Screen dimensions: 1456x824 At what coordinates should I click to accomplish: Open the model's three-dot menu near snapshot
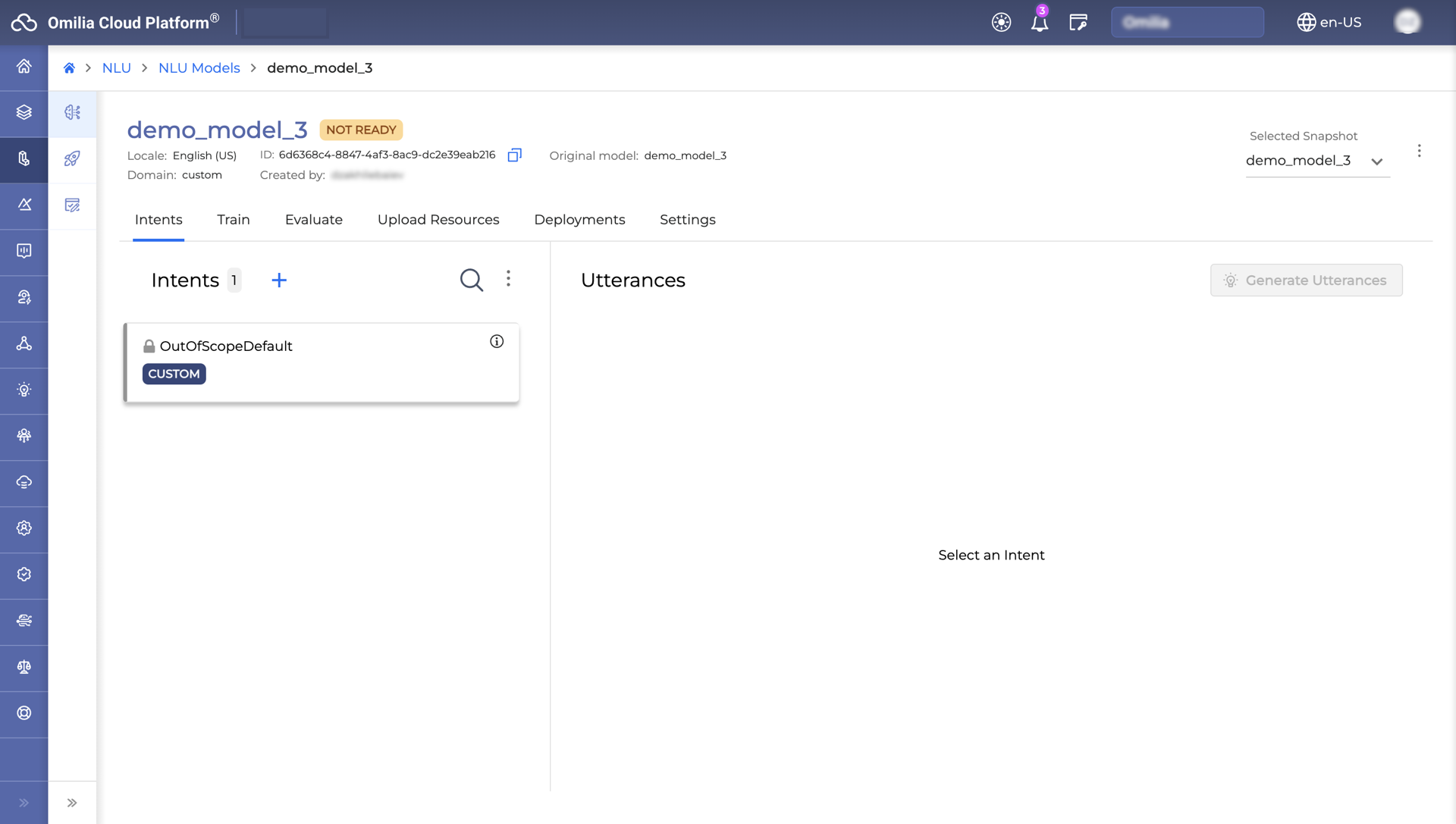[x=1419, y=151]
